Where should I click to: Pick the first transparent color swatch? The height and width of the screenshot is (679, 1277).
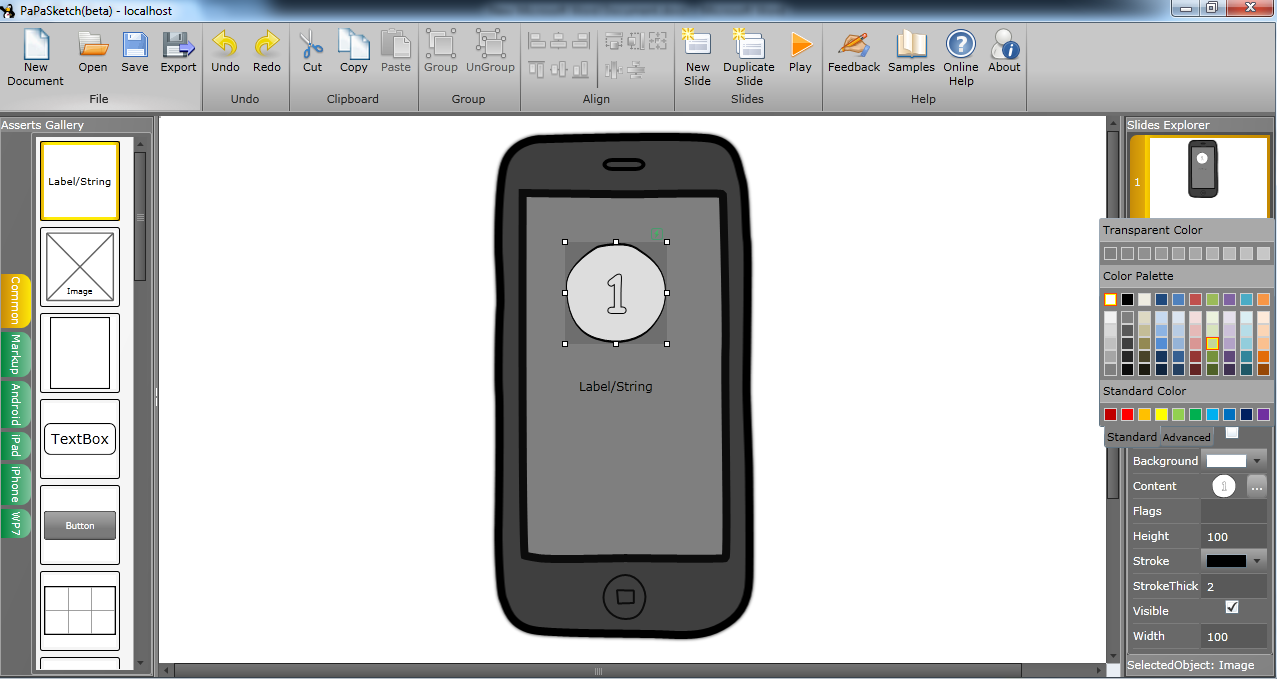click(x=1110, y=254)
